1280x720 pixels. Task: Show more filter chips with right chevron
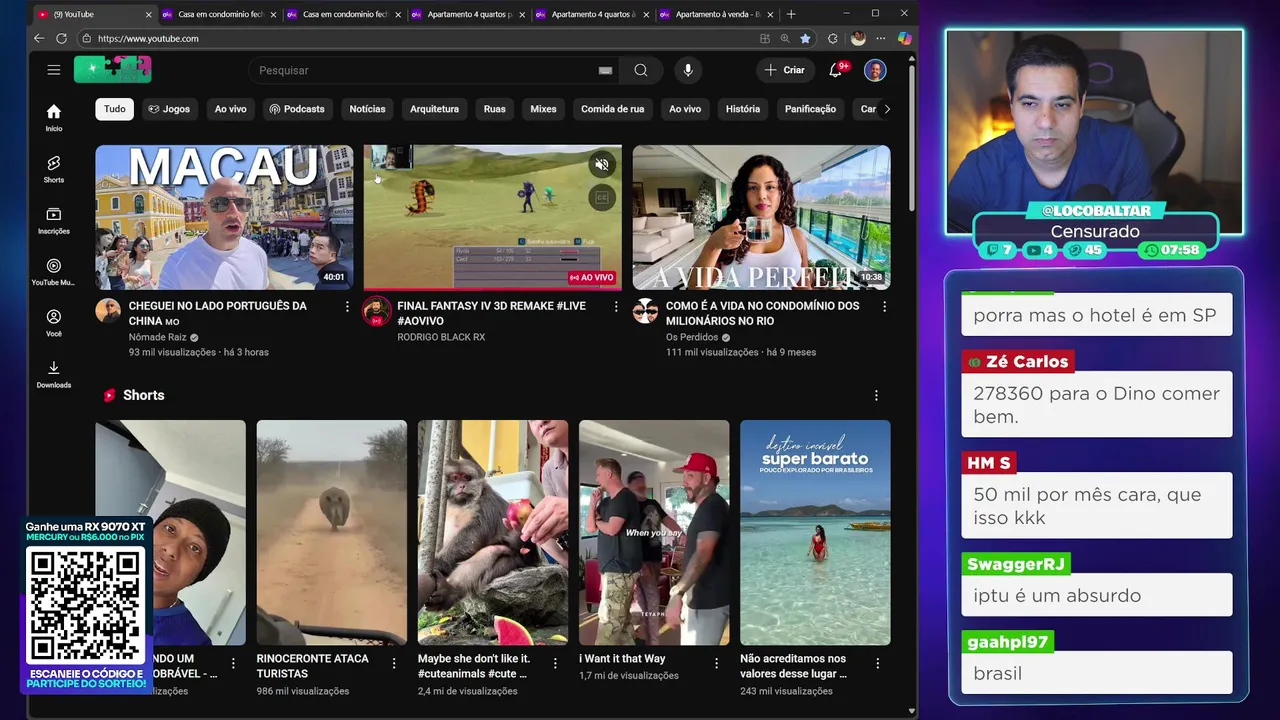(x=886, y=109)
